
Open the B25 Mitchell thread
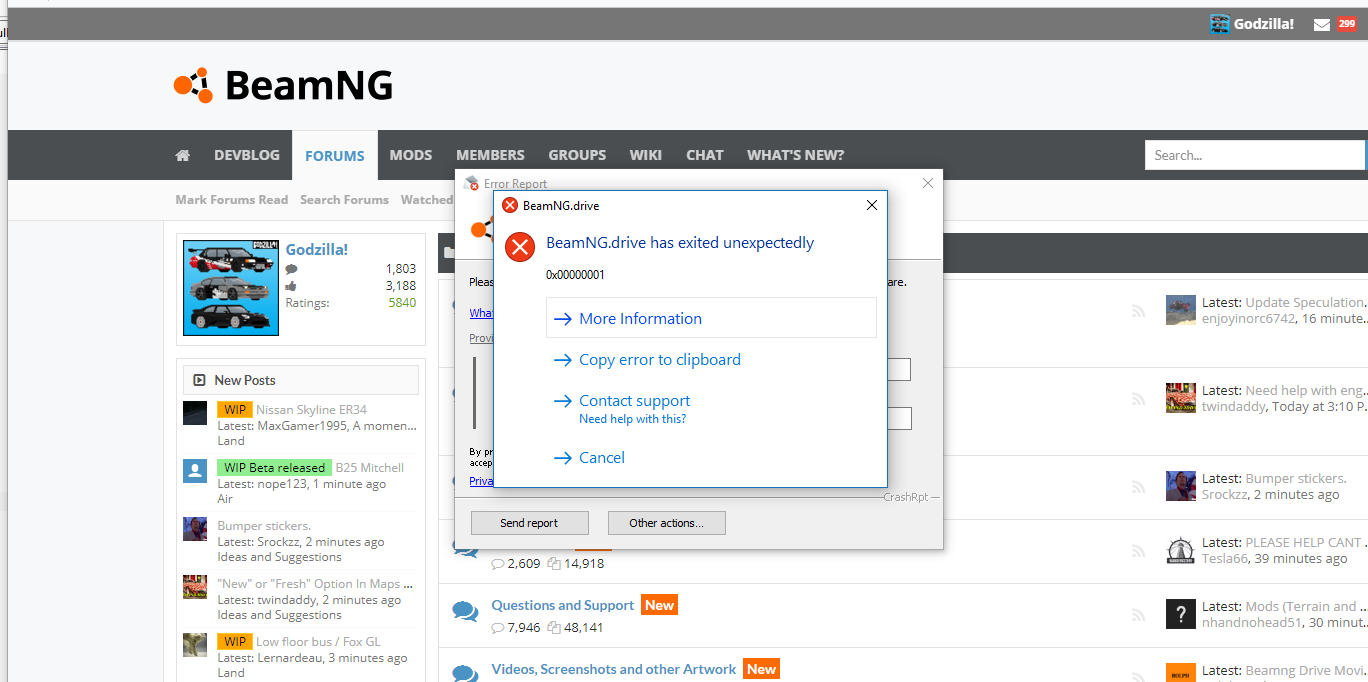tap(370, 467)
